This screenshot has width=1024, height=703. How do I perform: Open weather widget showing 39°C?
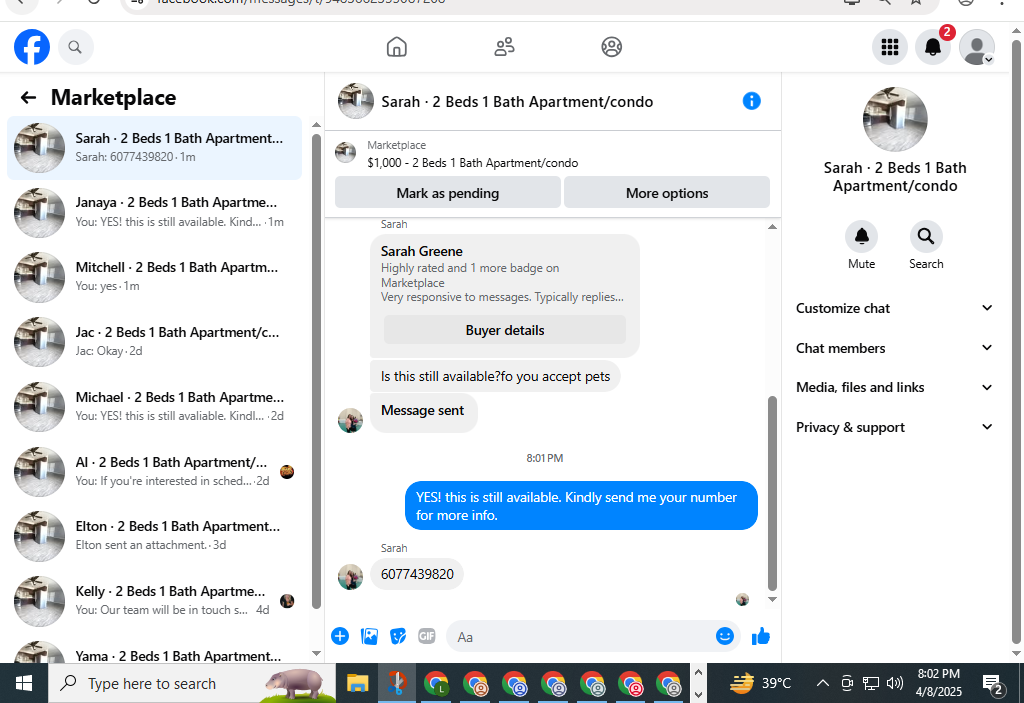tap(761, 683)
